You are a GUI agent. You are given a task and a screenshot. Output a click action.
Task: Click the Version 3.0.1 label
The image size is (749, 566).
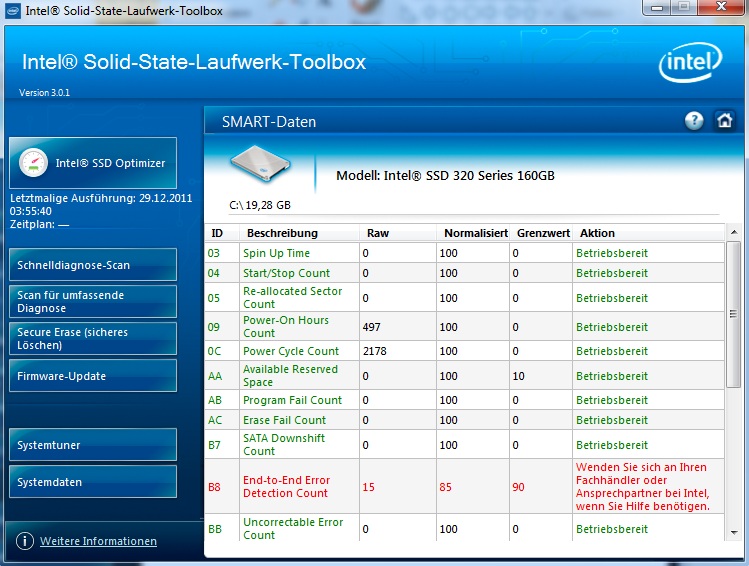tap(44, 93)
